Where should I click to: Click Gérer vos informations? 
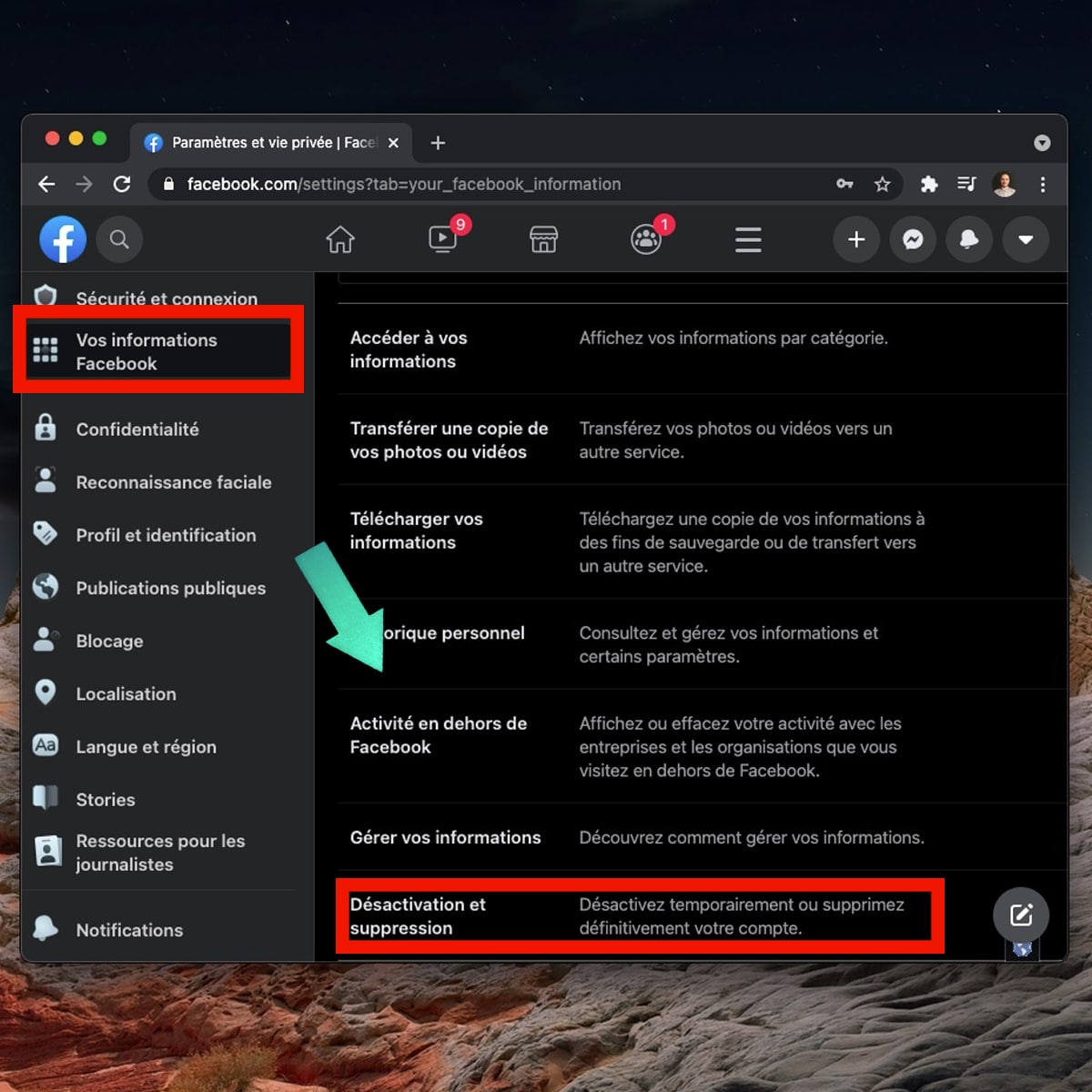pos(445,837)
